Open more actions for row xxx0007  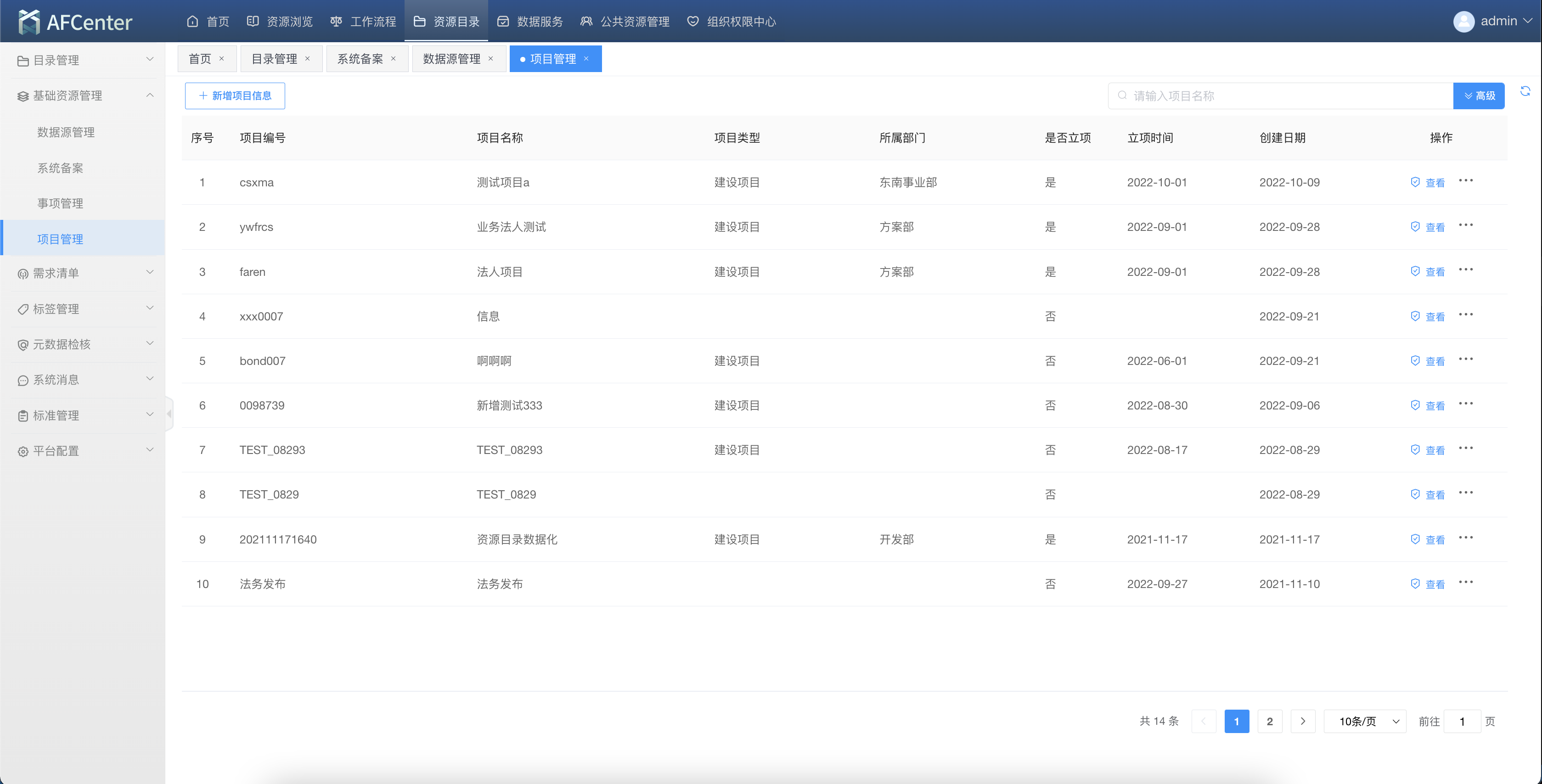tap(1466, 315)
